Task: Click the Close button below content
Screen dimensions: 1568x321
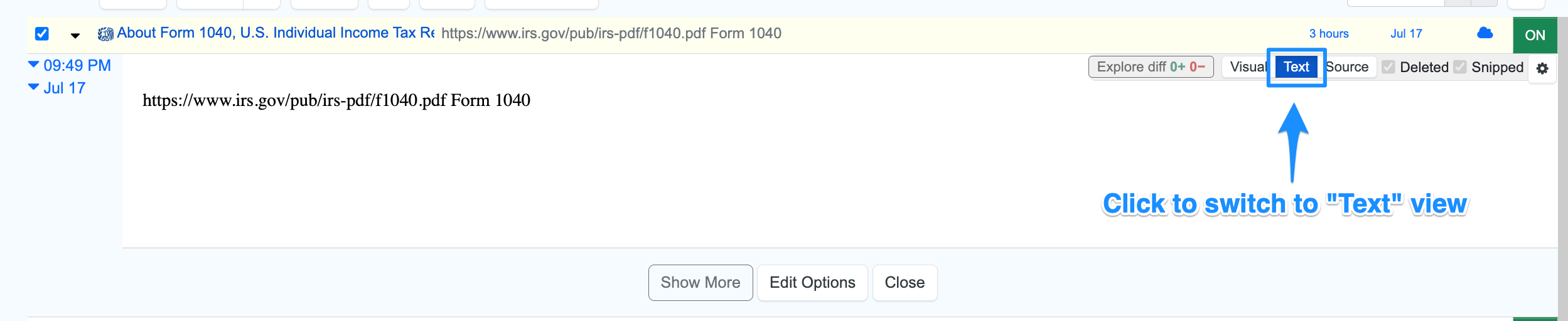Action: 905,283
